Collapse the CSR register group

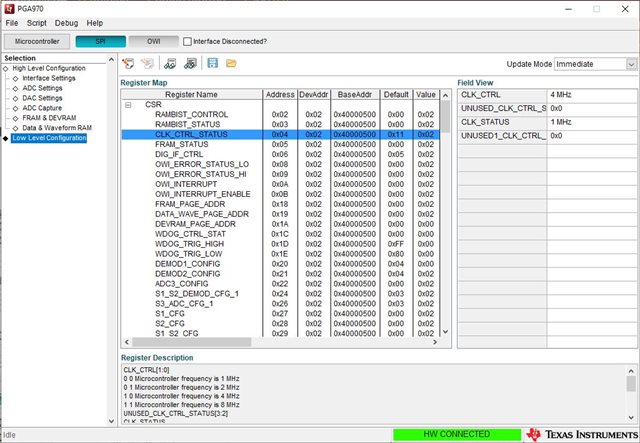tap(128, 105)
